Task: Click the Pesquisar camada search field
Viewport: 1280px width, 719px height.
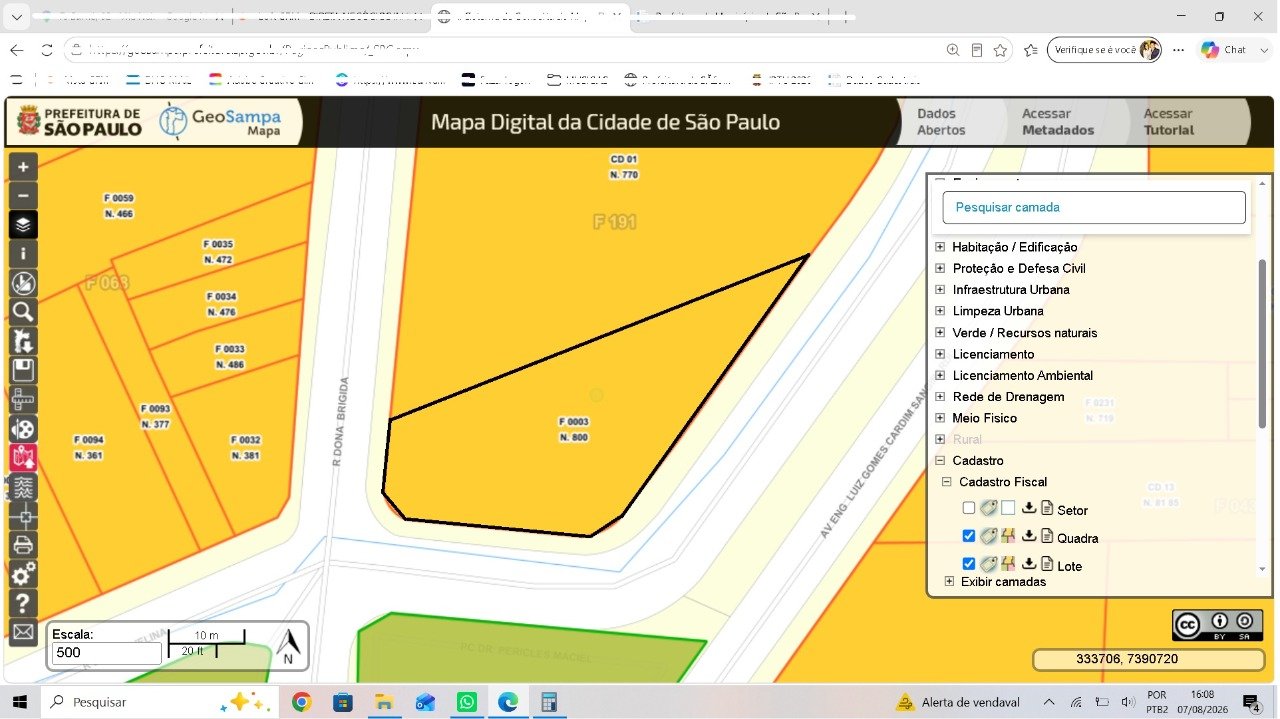Action: (1094, 207)
